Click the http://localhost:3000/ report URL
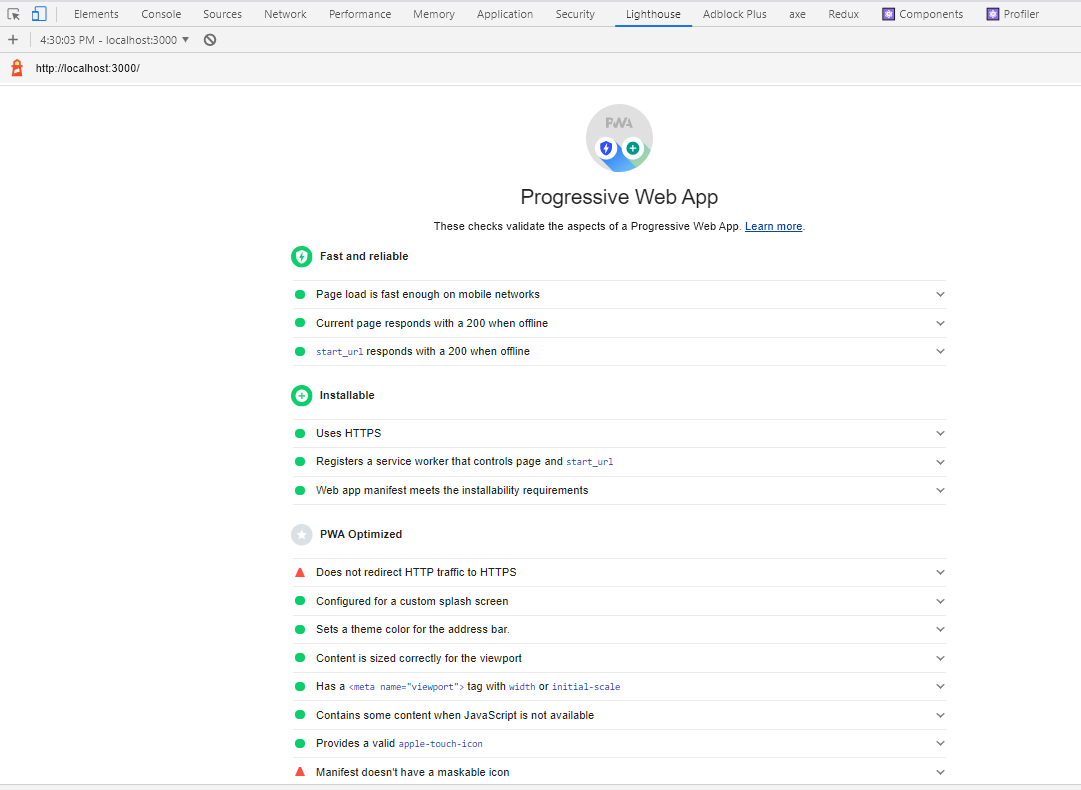Viewport: 1081px width, 790px height. click(88, 68)
